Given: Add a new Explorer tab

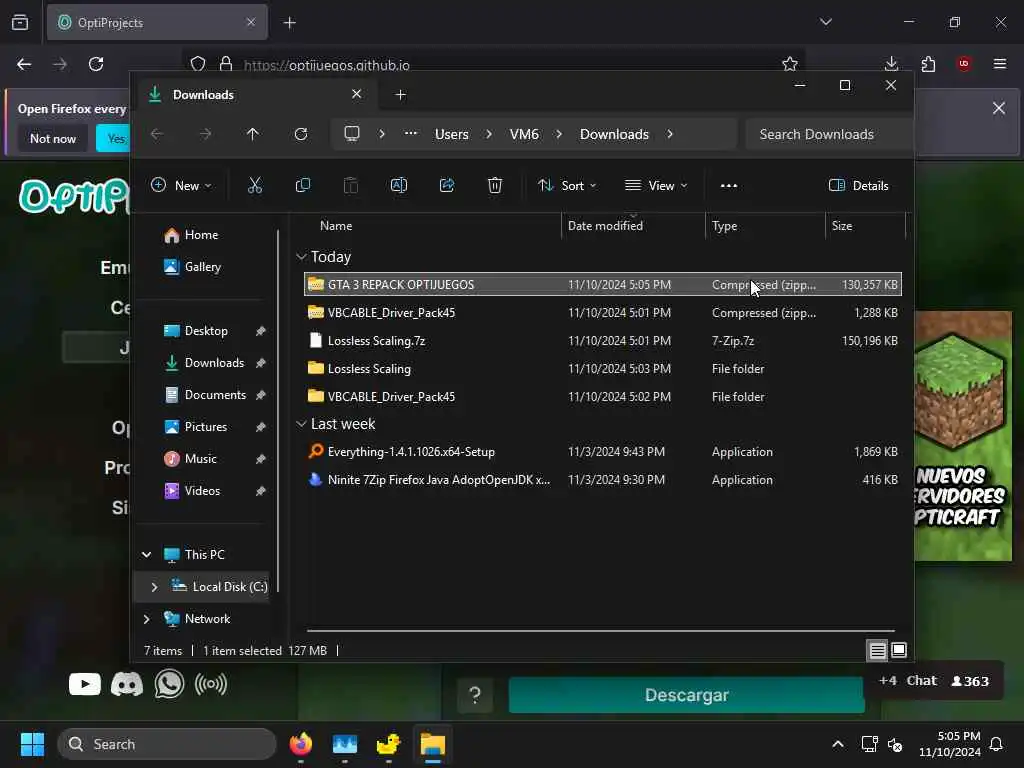Looking at the screenshot, I should tap(400, 95).
